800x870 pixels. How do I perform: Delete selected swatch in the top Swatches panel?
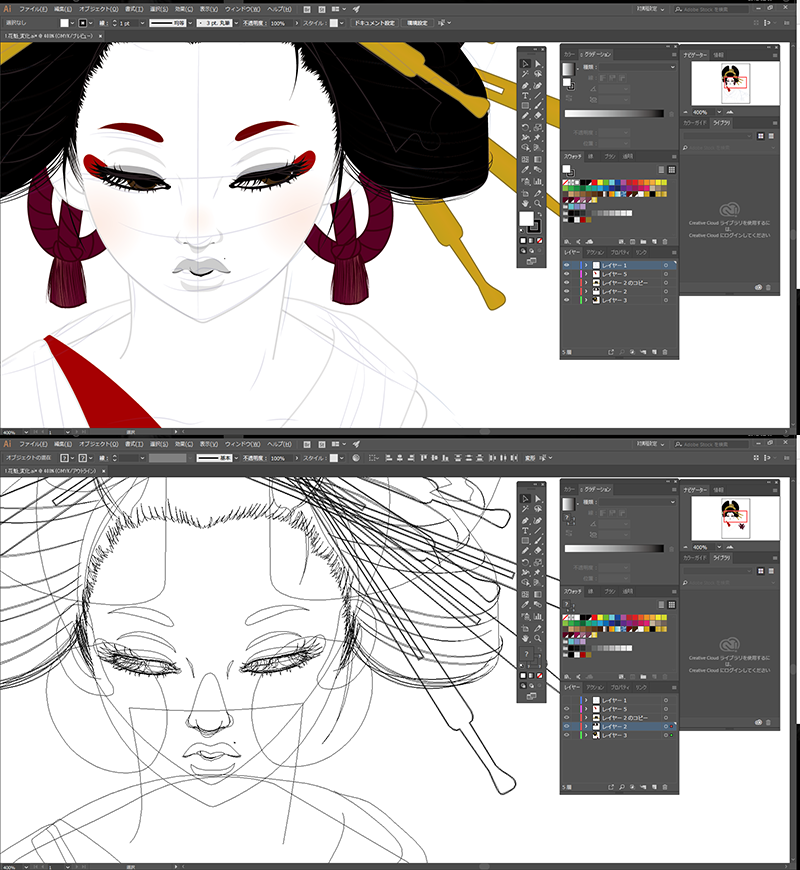[665, 242]
